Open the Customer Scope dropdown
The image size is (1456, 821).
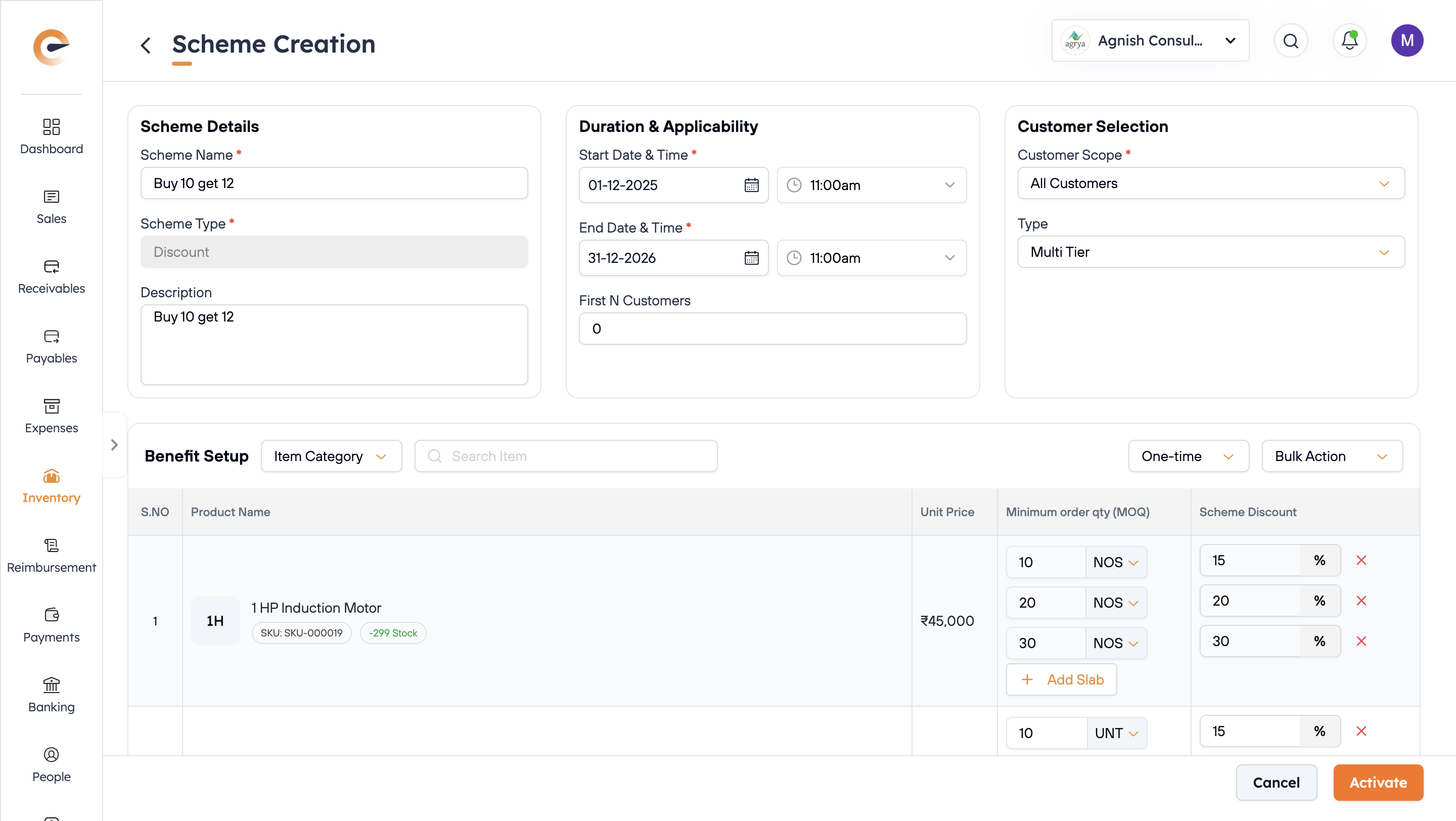coord(1211,183)
